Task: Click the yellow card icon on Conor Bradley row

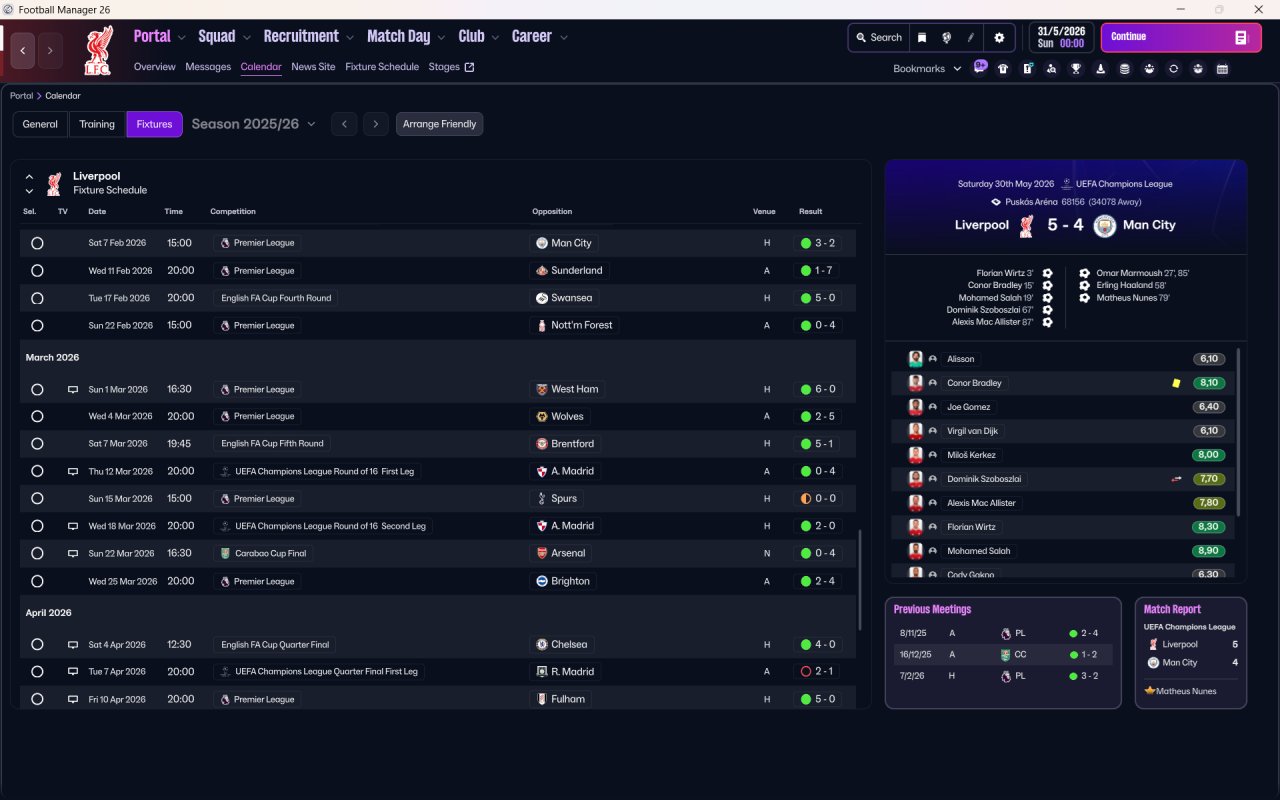Action: [1176, 383]
